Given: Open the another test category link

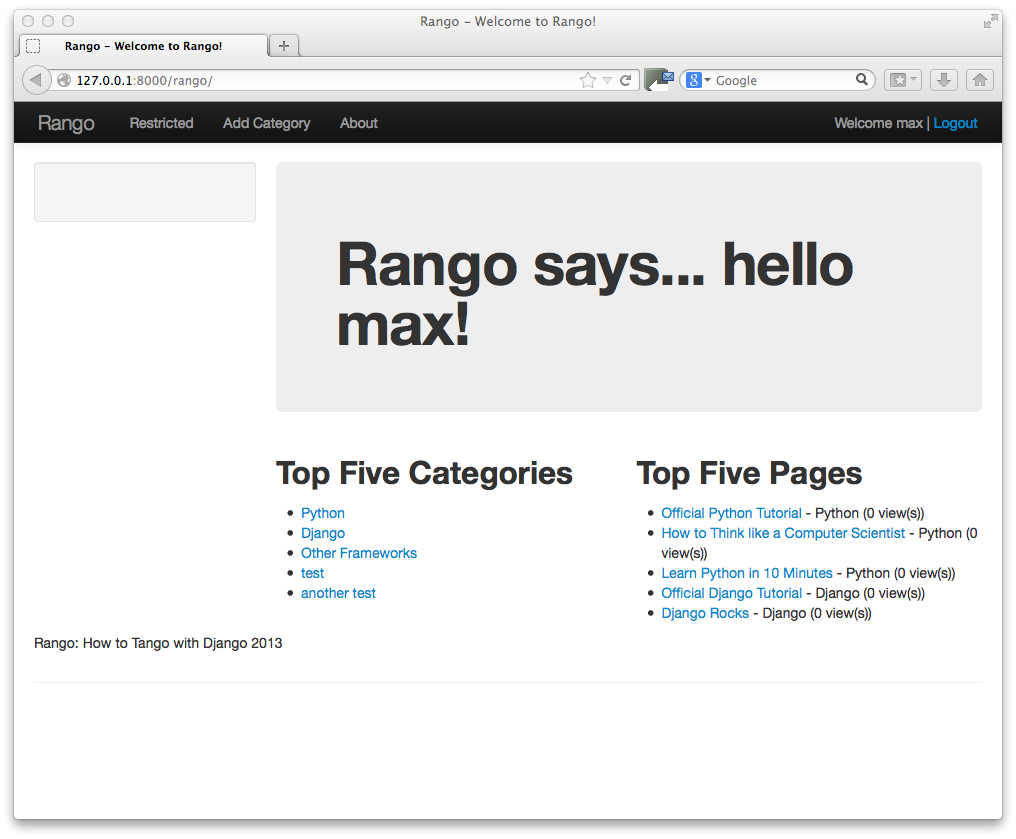Looking at the screenshot, I should [x=338, y=593].
